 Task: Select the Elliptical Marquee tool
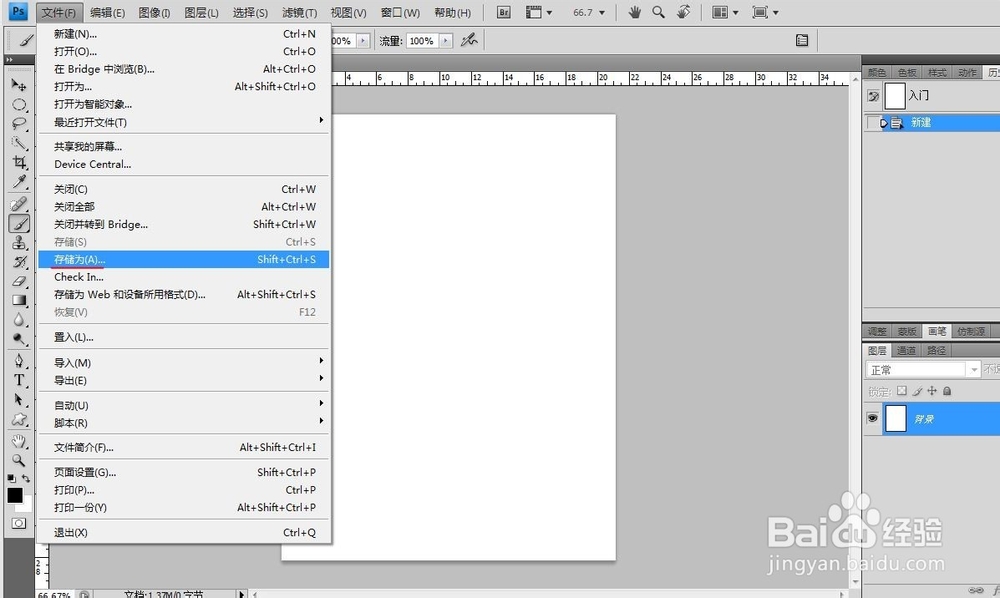[19, 105]
